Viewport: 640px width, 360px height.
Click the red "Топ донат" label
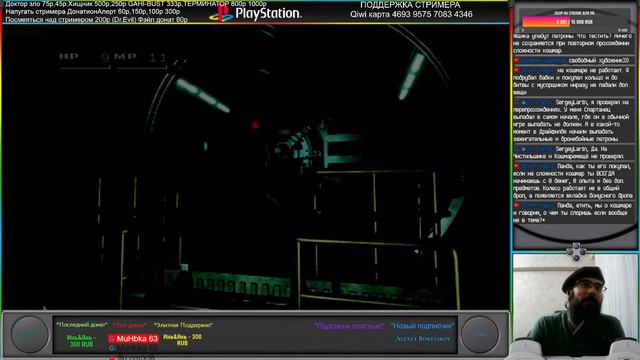130,325
